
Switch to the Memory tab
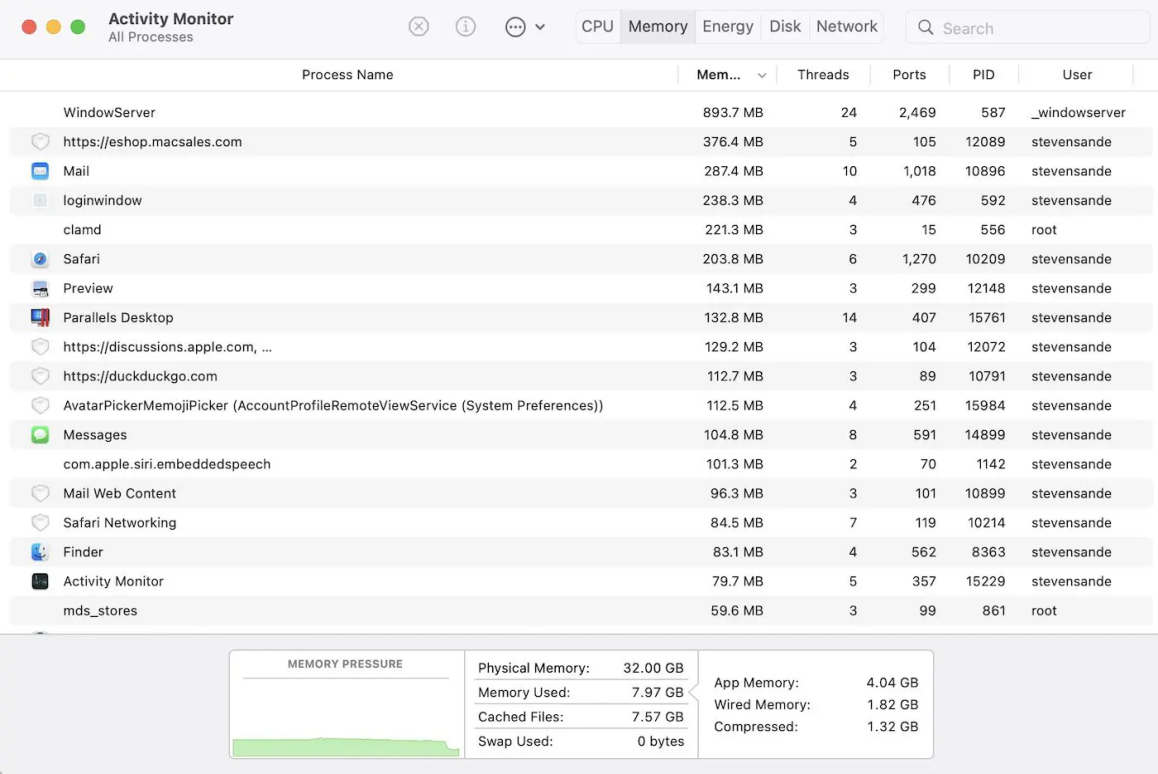[x=657, y=27]
